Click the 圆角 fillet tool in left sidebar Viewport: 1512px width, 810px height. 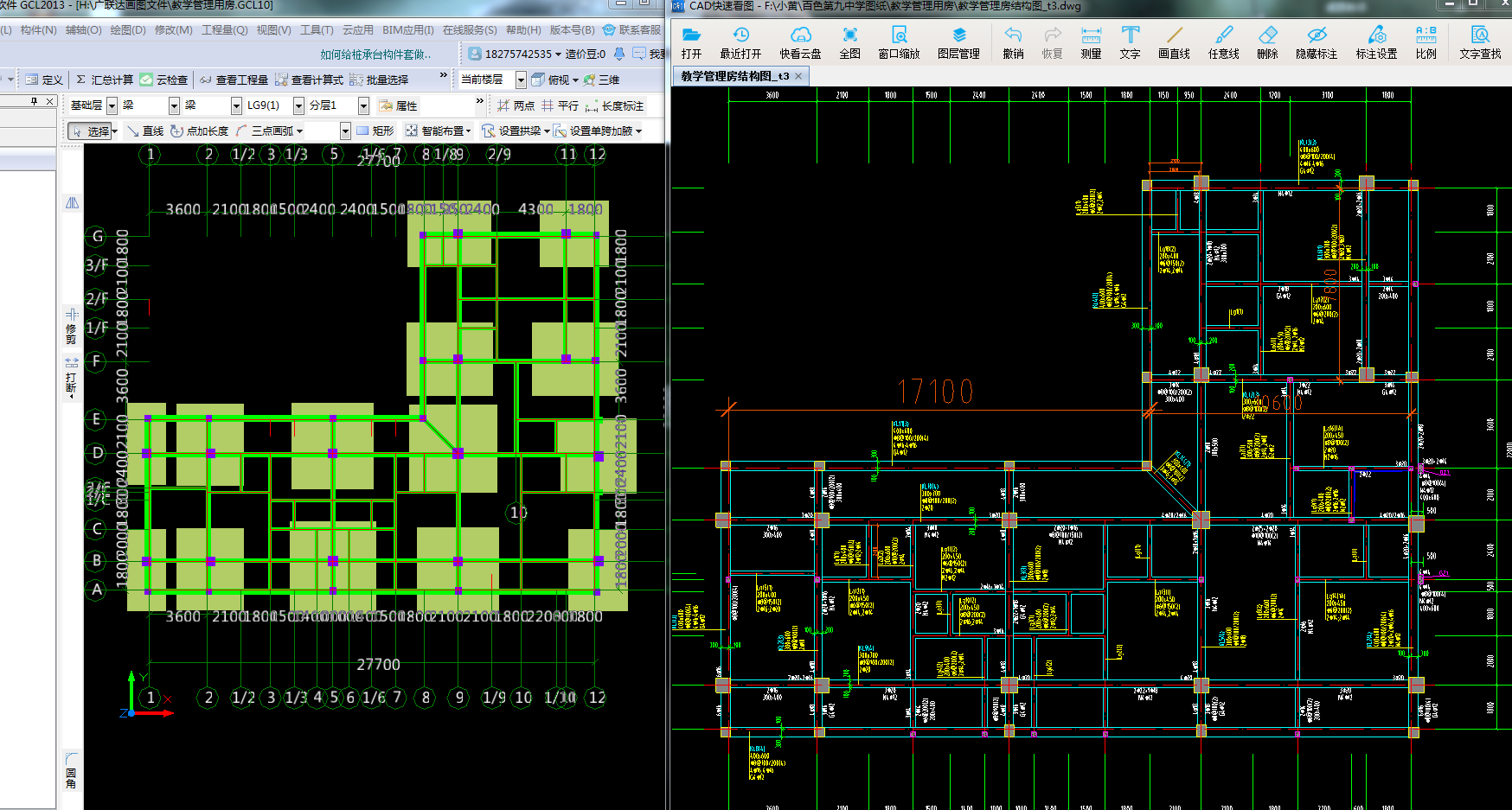71,769
